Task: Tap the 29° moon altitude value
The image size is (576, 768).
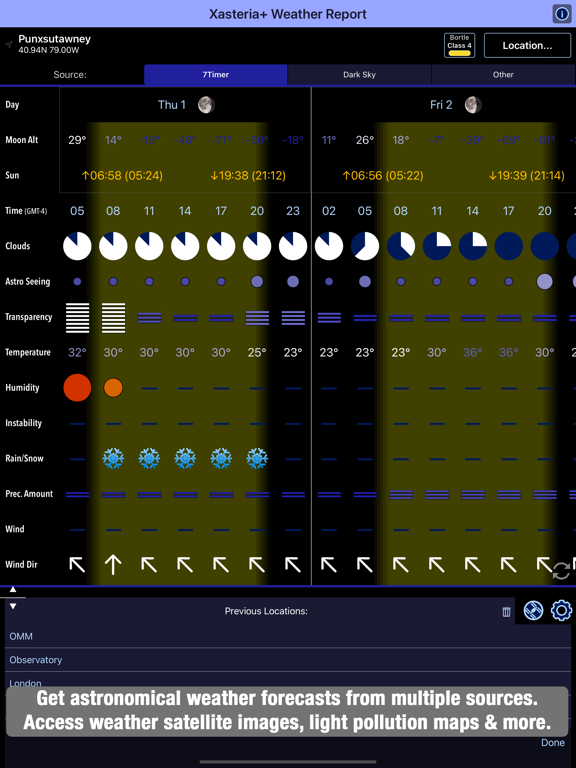Action: (x=77, y=140)
